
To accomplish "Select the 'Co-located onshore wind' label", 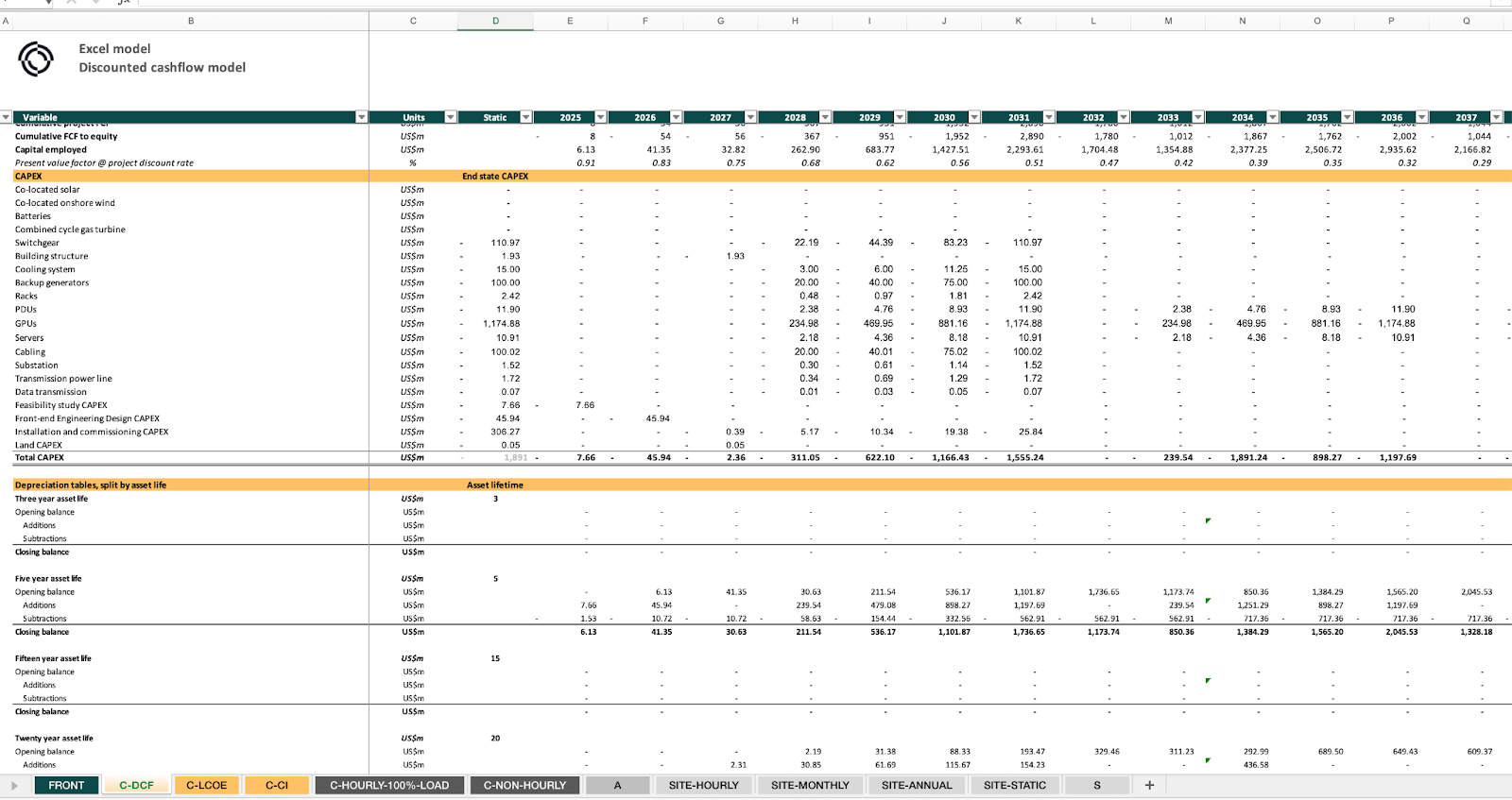I will [x=65, y=202].
